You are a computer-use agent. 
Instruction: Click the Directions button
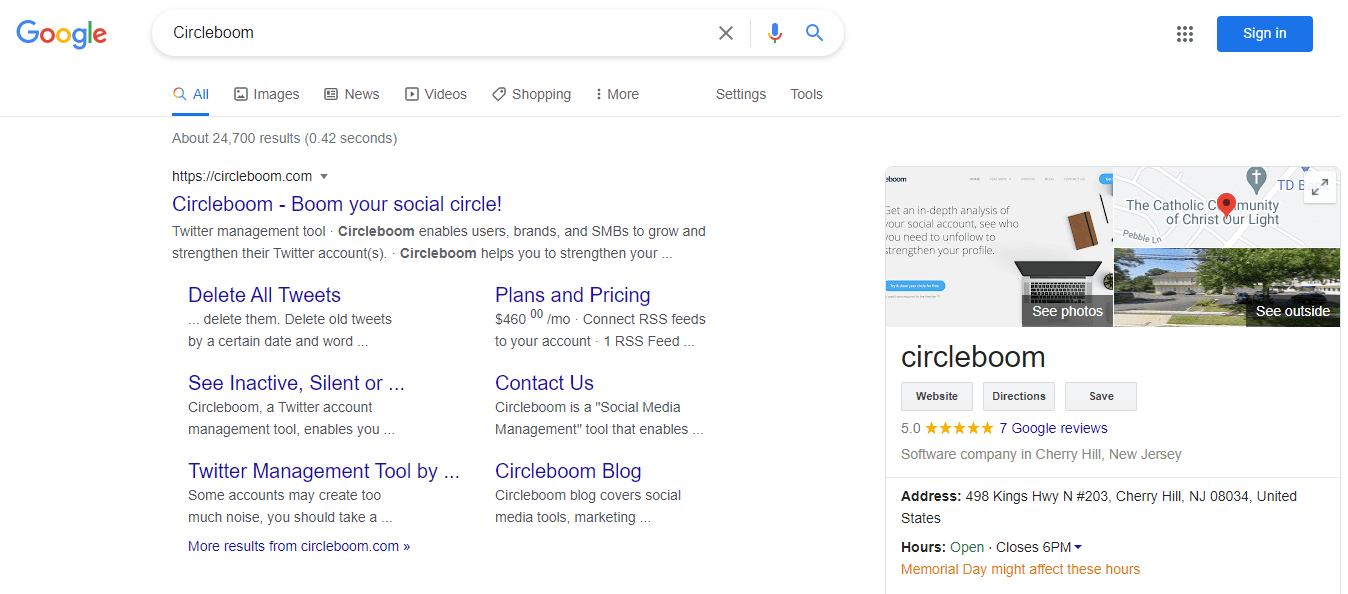coord(1019,396)
